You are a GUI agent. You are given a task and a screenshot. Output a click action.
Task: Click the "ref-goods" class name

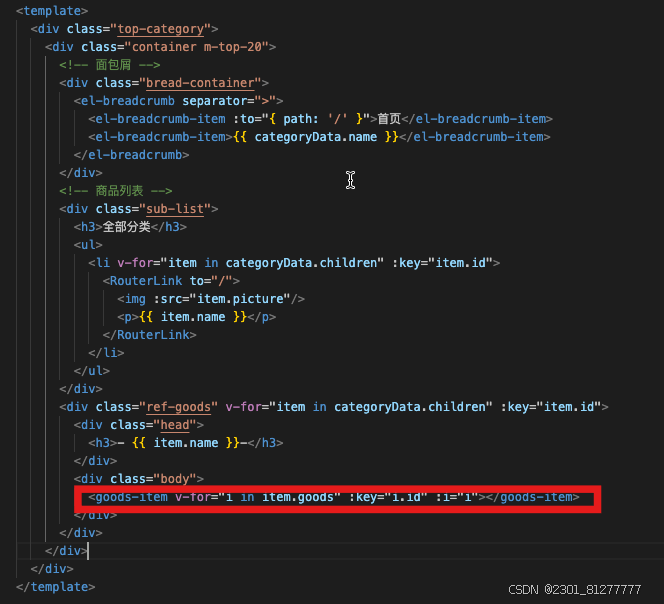[x=179, y=407]
